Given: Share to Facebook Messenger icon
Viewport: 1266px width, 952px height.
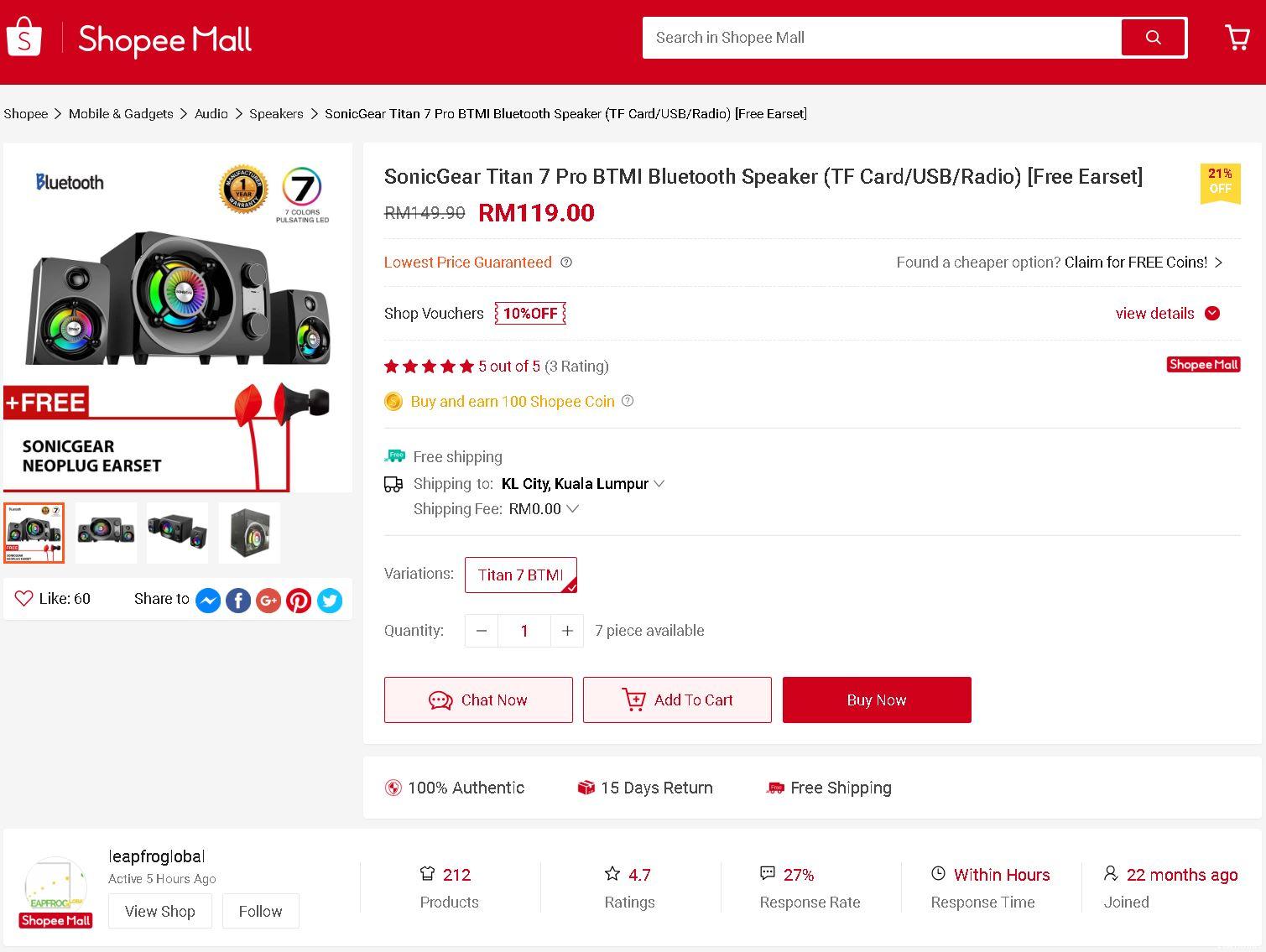Looking at the screenshot, I should tap(208, 601).
